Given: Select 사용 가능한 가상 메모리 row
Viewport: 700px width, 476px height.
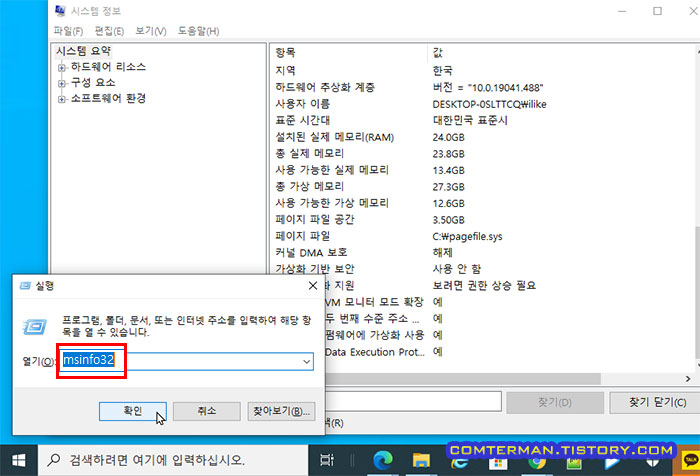Looking at the screenshot, I should click(x=482, y=203).
